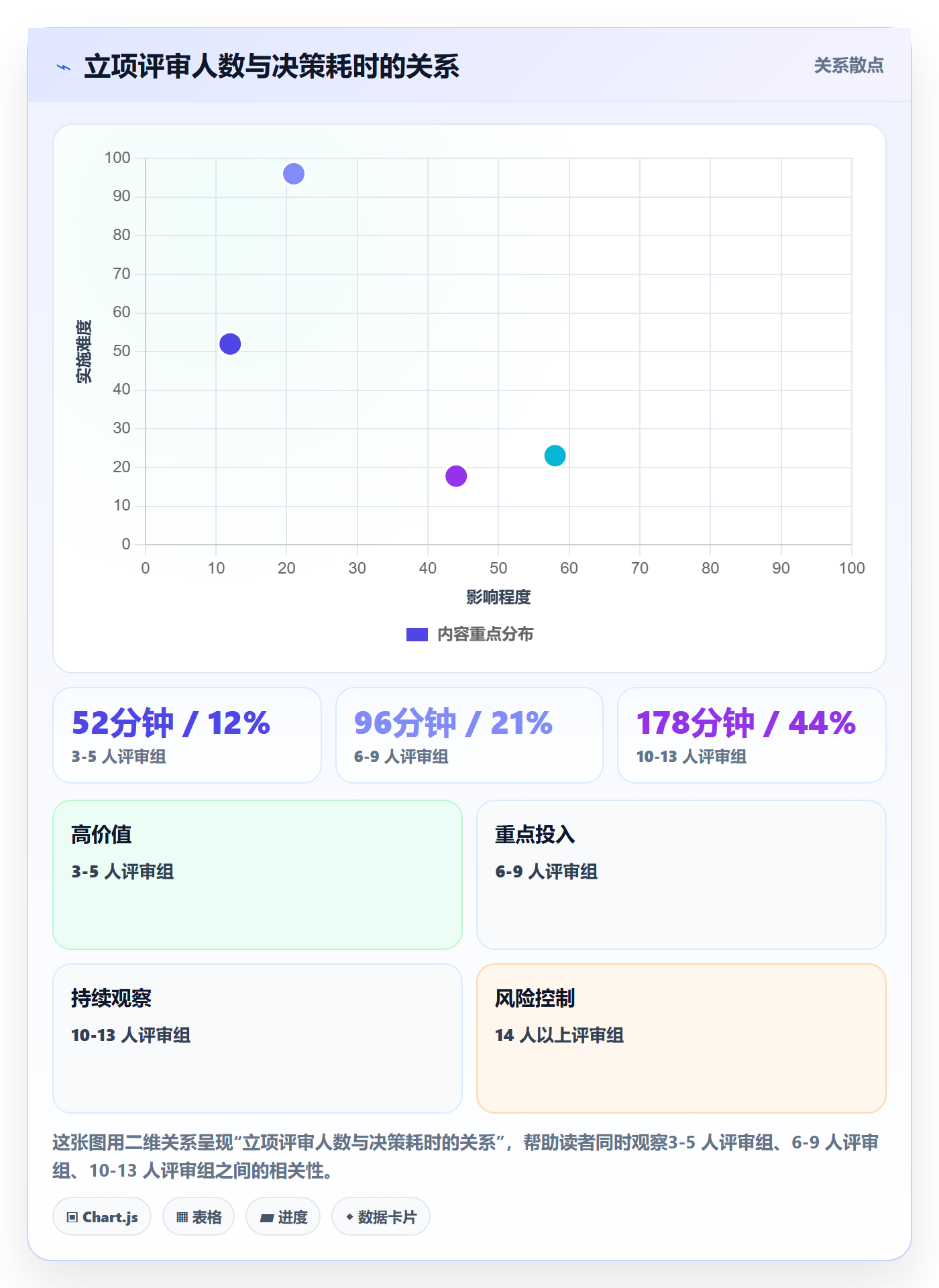Viewport: 939px width, 1288px height.
Task: Click the description paragraph starting 这张图用二维关系
Action: 465,1157
